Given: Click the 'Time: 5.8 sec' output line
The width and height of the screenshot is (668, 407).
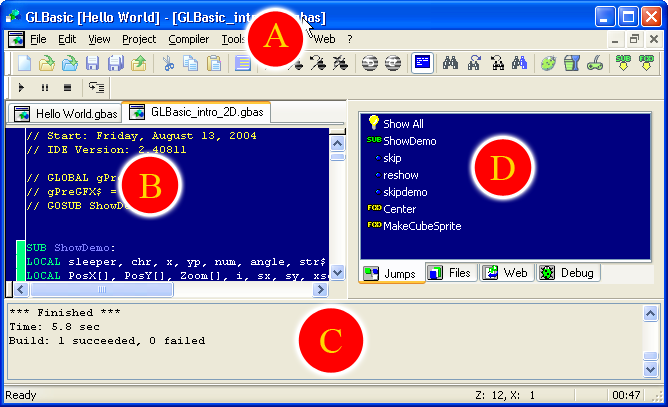Looking at the screenshot, I should [54, 327].
